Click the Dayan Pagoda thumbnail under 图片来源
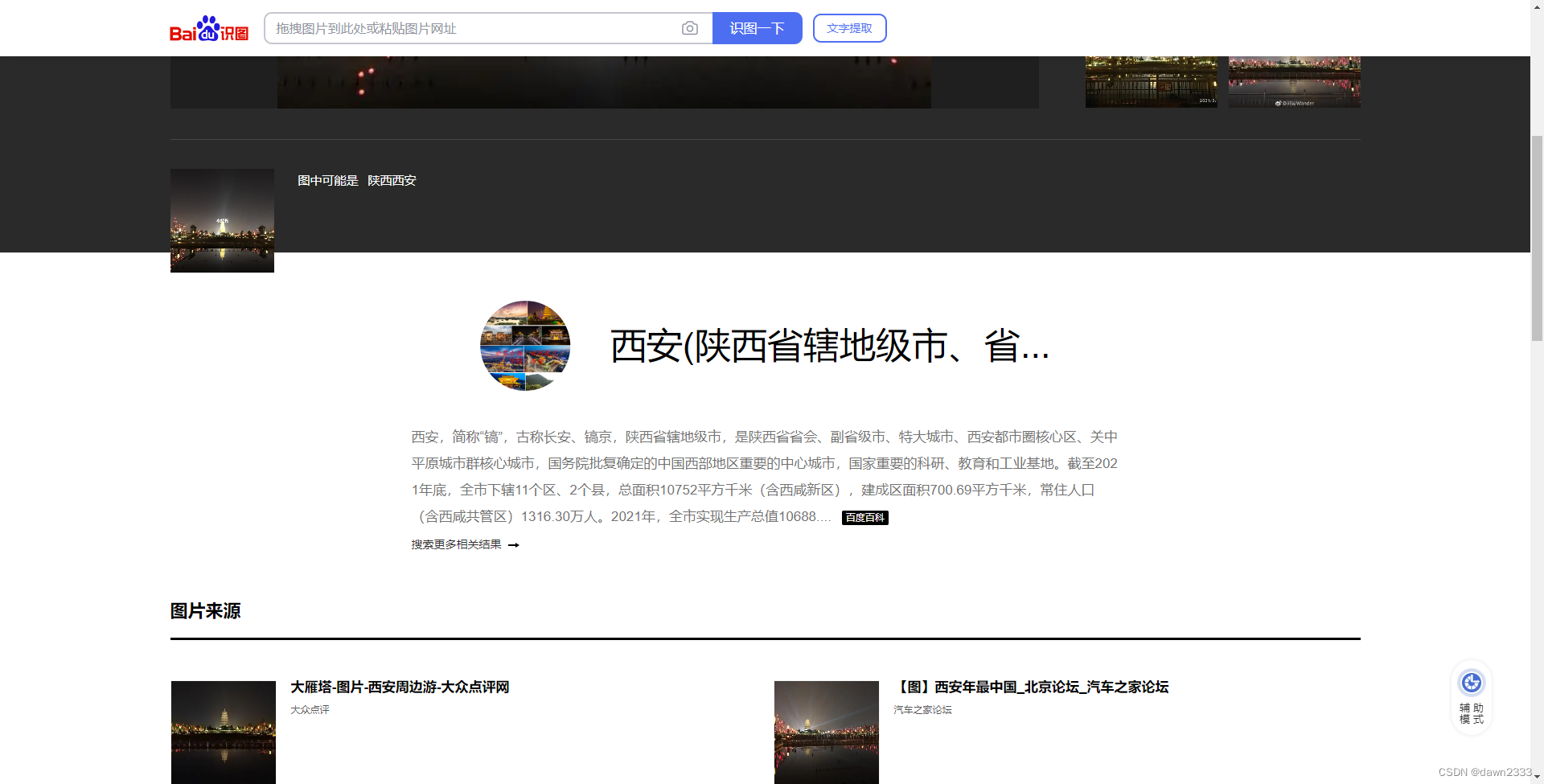 point(223,733)
